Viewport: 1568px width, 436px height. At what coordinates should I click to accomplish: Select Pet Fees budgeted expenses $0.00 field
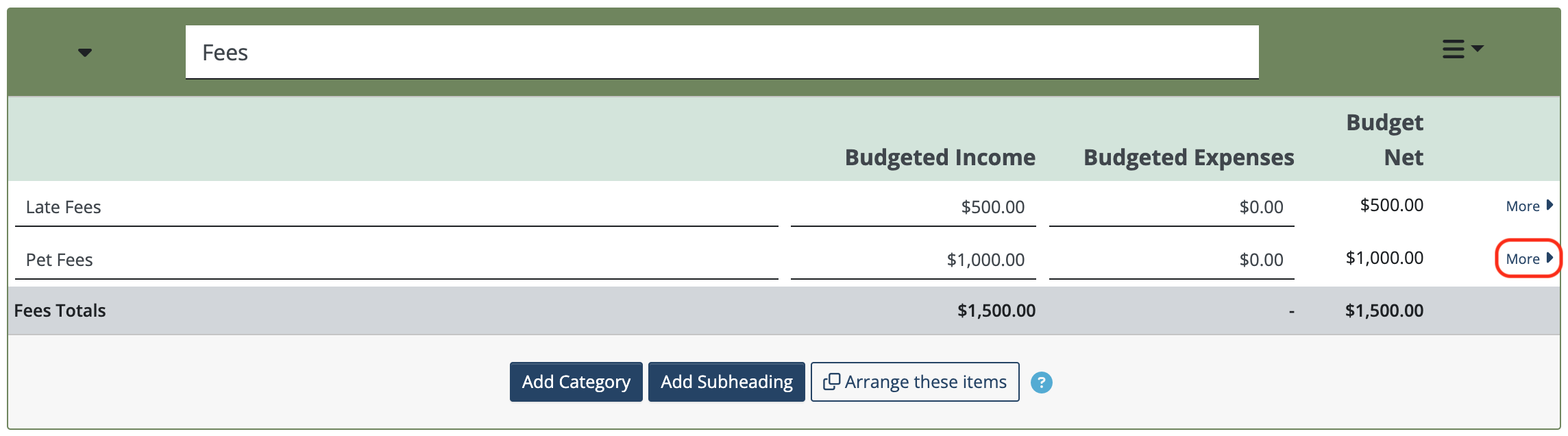1171,260
